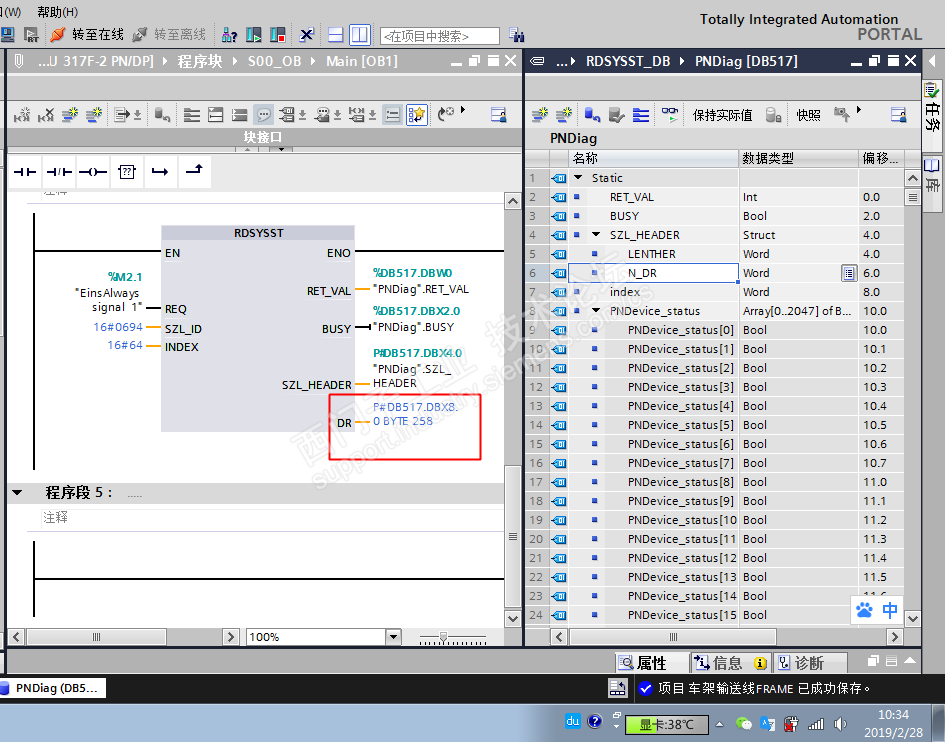Open WeChat icon in system tray
The image size is (945, 742).
744,723
